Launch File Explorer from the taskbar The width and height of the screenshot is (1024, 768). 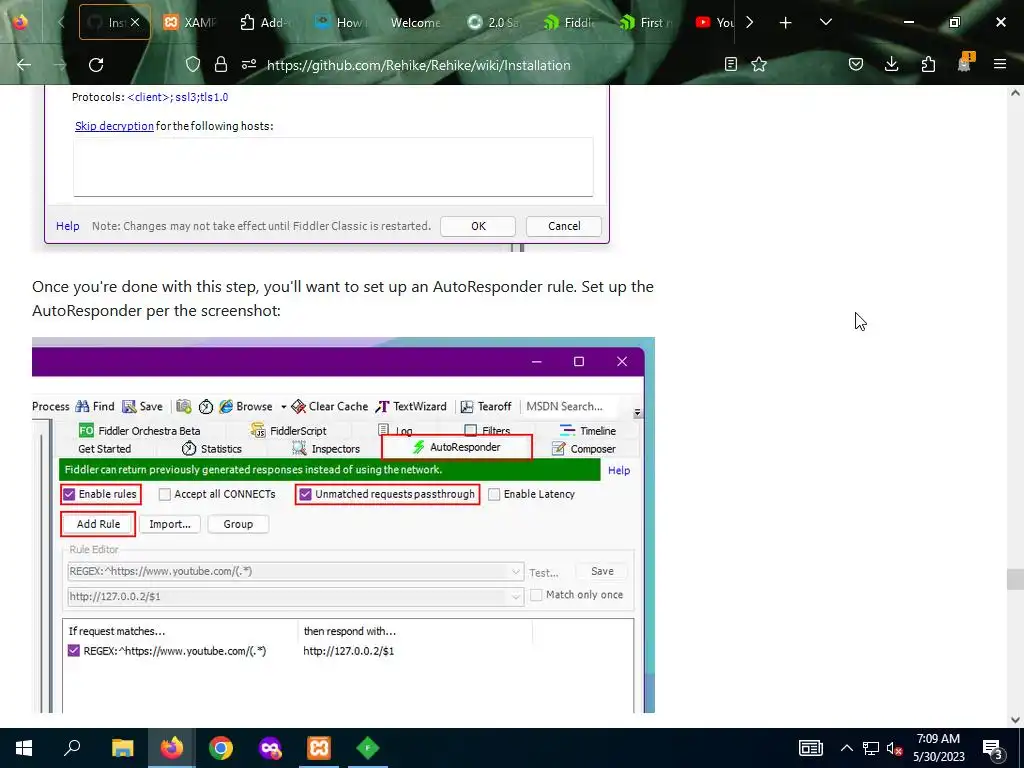(x=122, y=748)
